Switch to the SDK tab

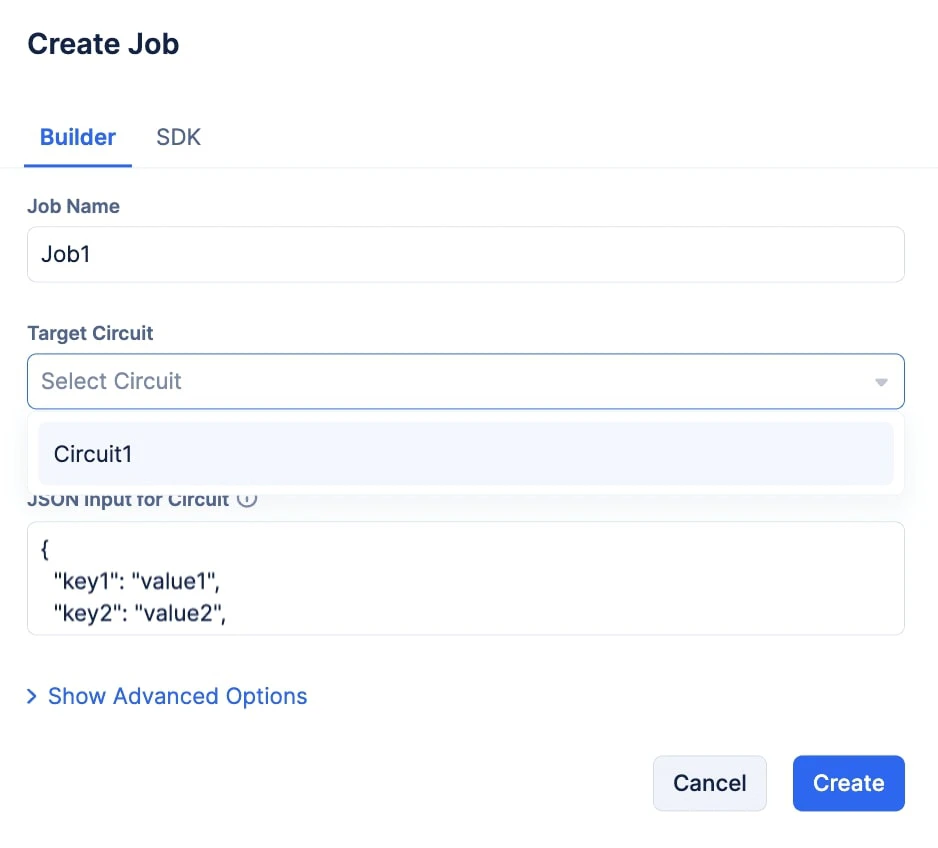pyautogui.click(x=178, y=137)
